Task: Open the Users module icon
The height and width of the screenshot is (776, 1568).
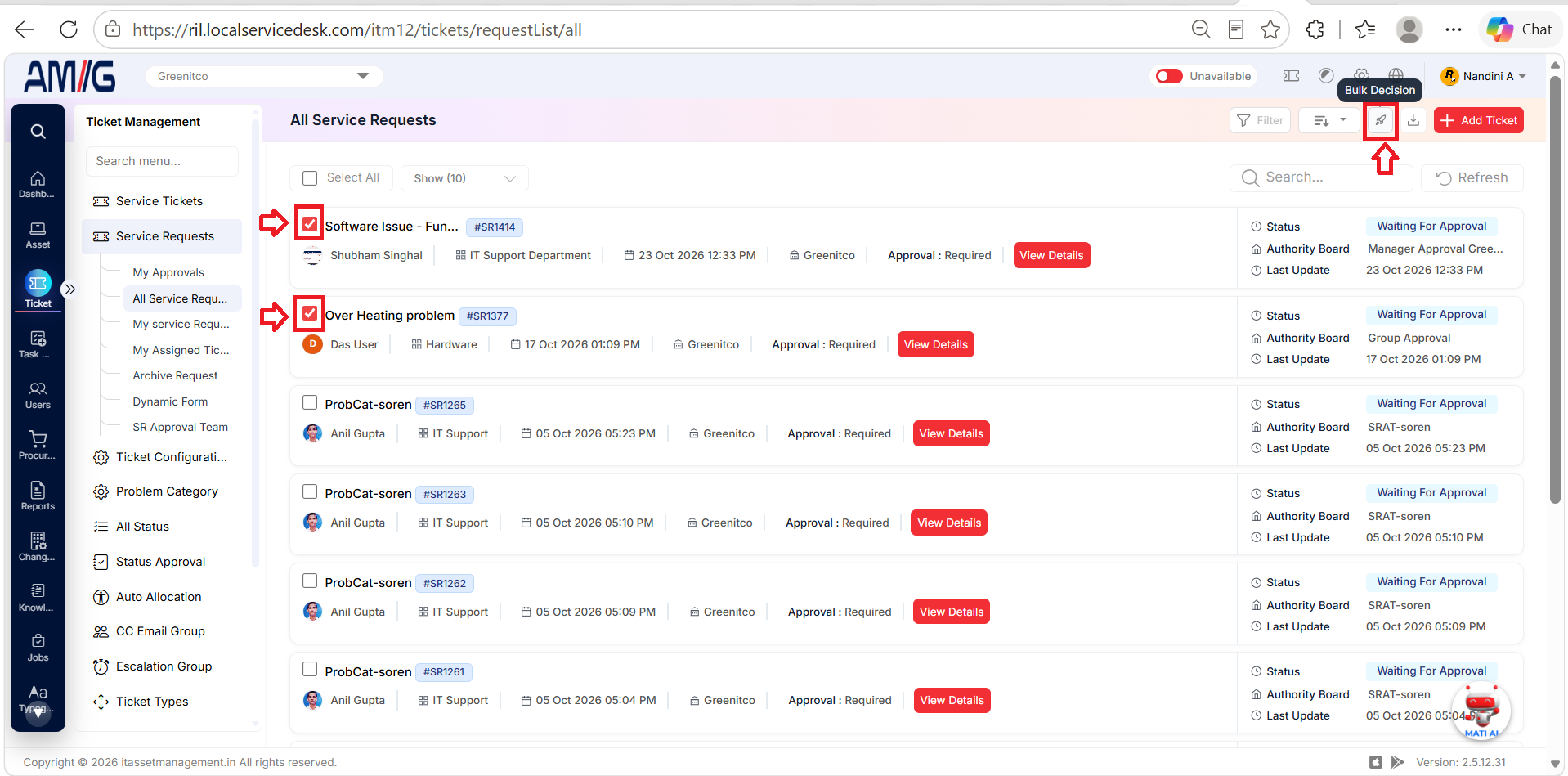Action: pos(38,395)
